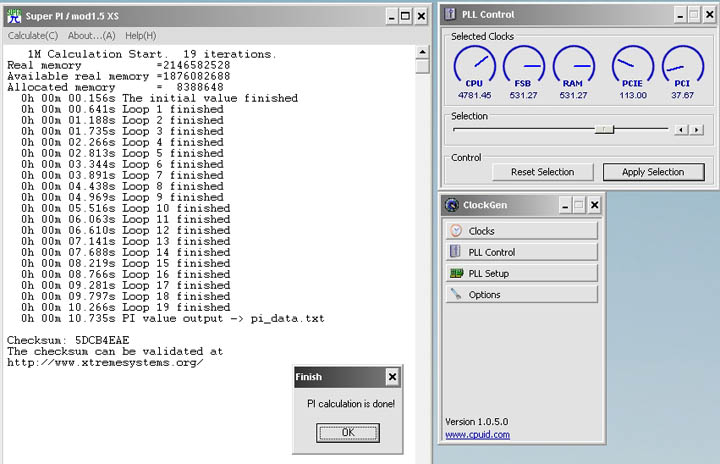Select the PCI clock gauge

[682, 67]
